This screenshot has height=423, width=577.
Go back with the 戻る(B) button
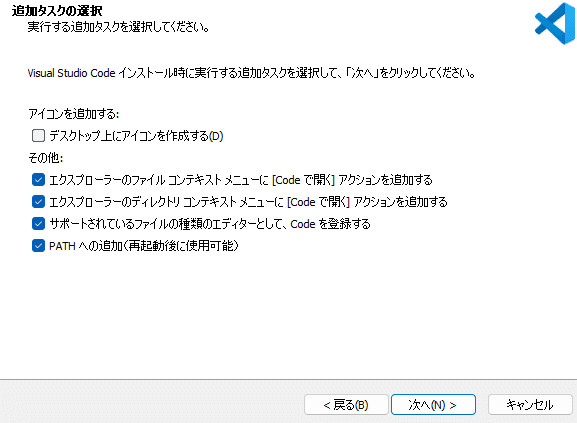pyautogui.click(x=346, y=405)
